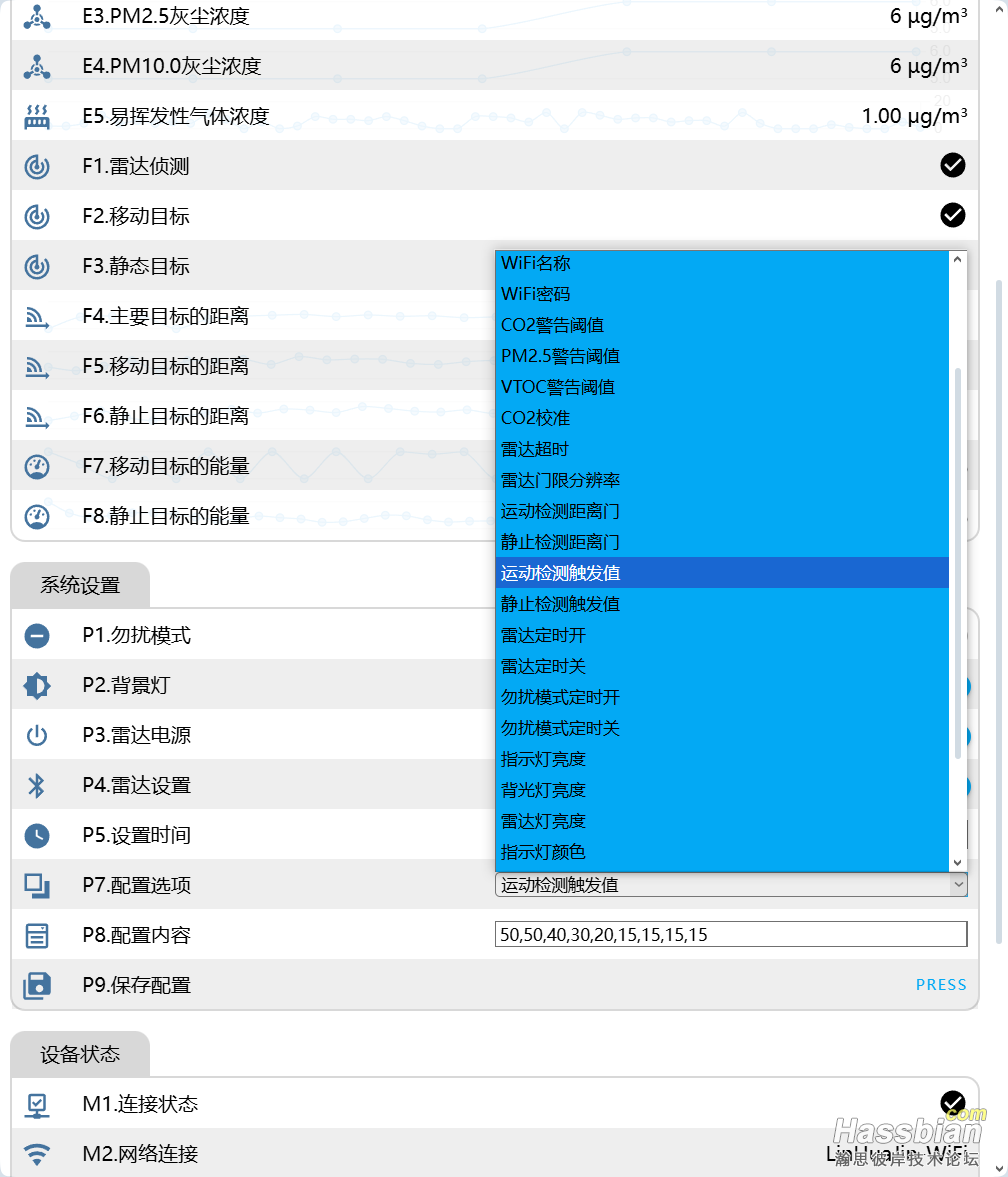Click the P8.配置内容 input field

pos(731,935)
